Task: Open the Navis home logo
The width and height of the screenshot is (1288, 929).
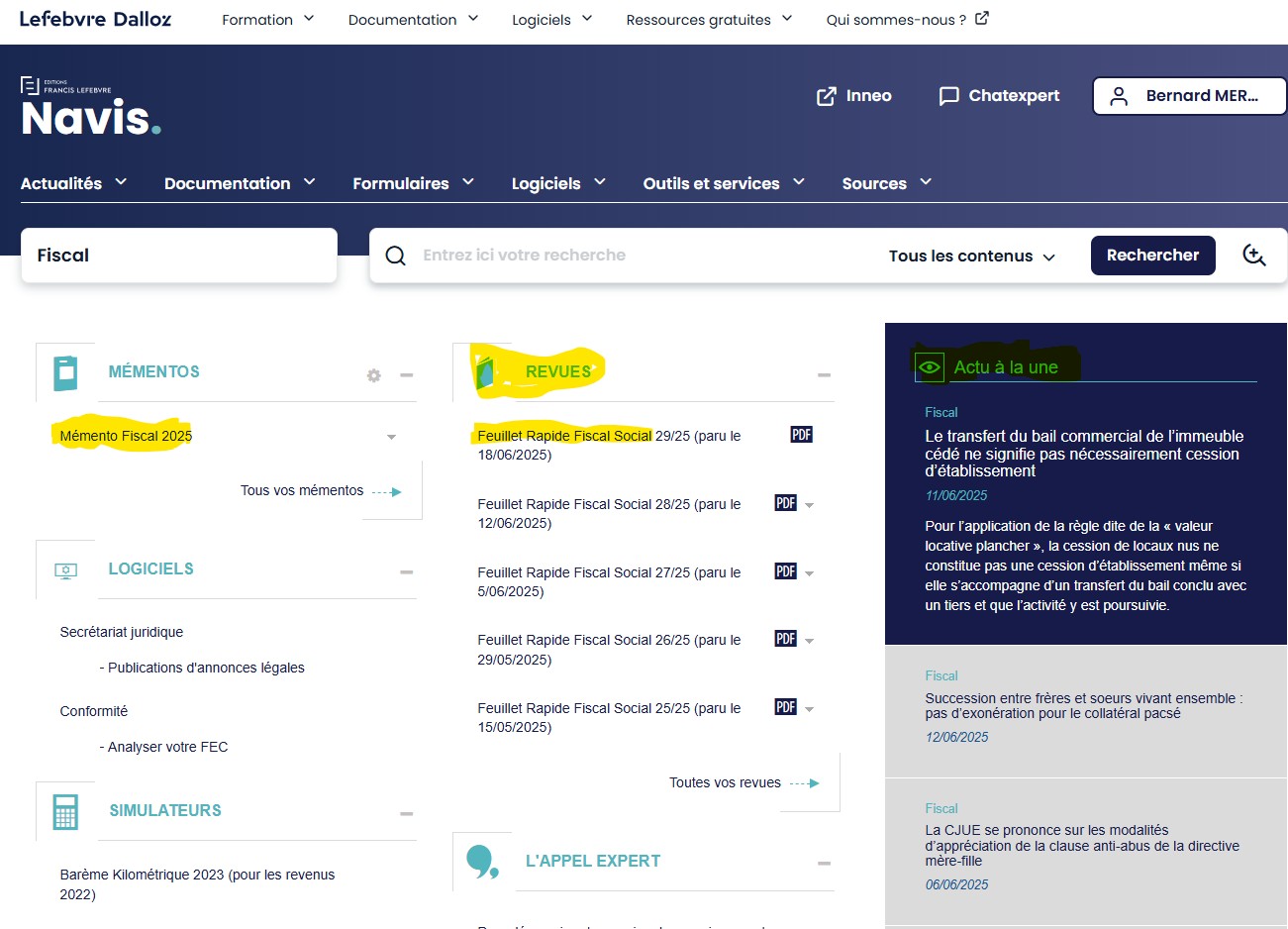Action: (90, 107)
